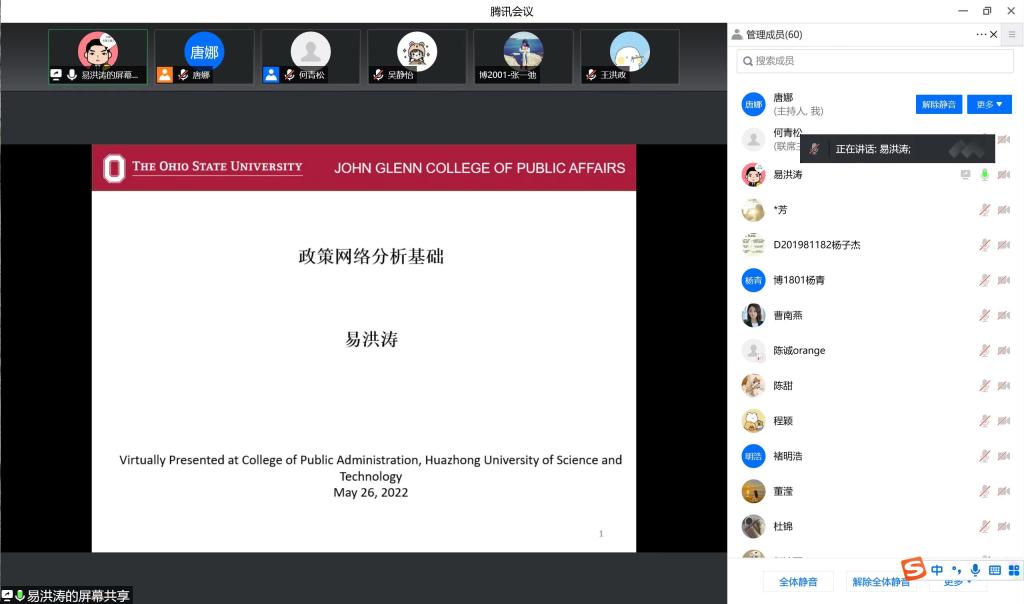Toggle Sogou Chinese/English input mode
The width and height of the screenshot is (1024, 604).
point(937,570)
